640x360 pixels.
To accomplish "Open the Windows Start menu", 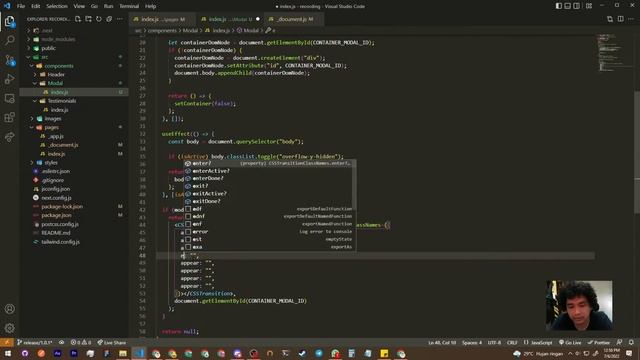I will (8, 353).
